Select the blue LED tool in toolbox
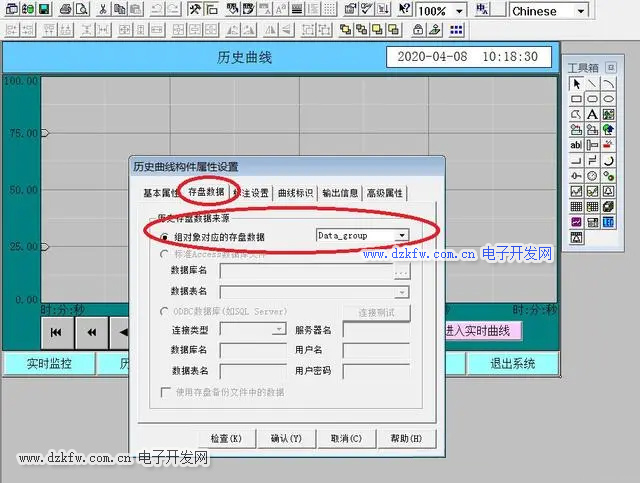The image size is (640, 483). click(608, 222)
